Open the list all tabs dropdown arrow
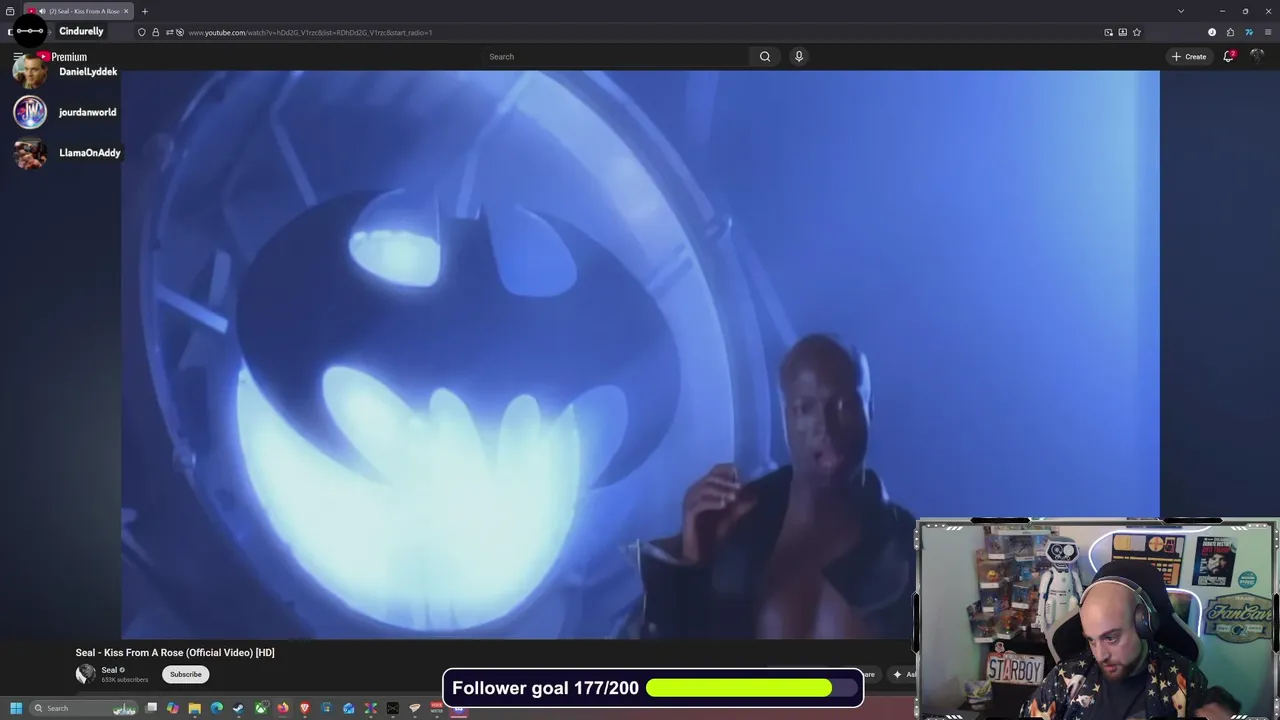 [x=1181, y=11]
